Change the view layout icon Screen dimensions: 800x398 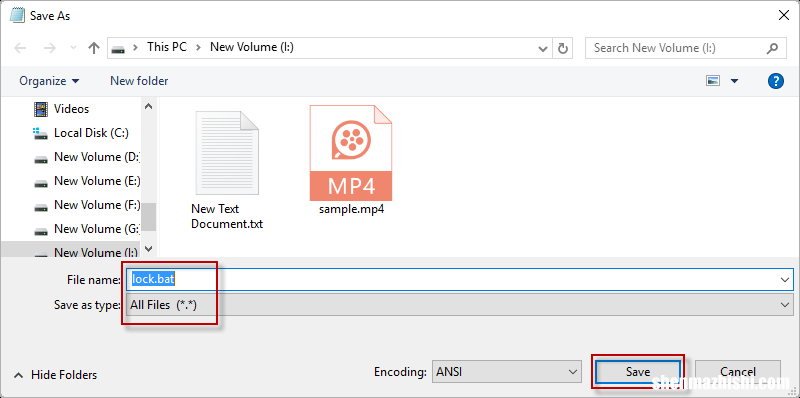[x=713, y=81]
